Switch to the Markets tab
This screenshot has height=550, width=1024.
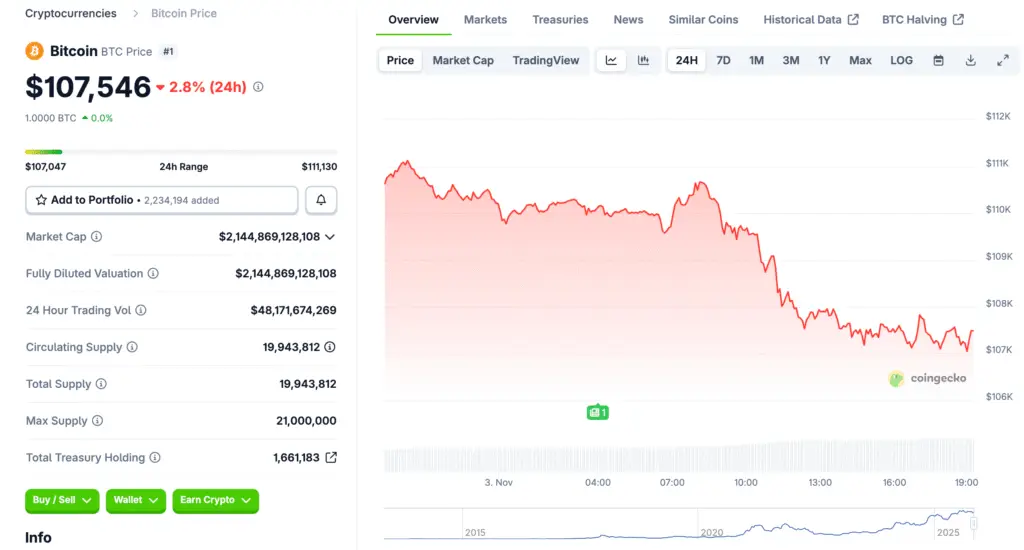(485, 20)
